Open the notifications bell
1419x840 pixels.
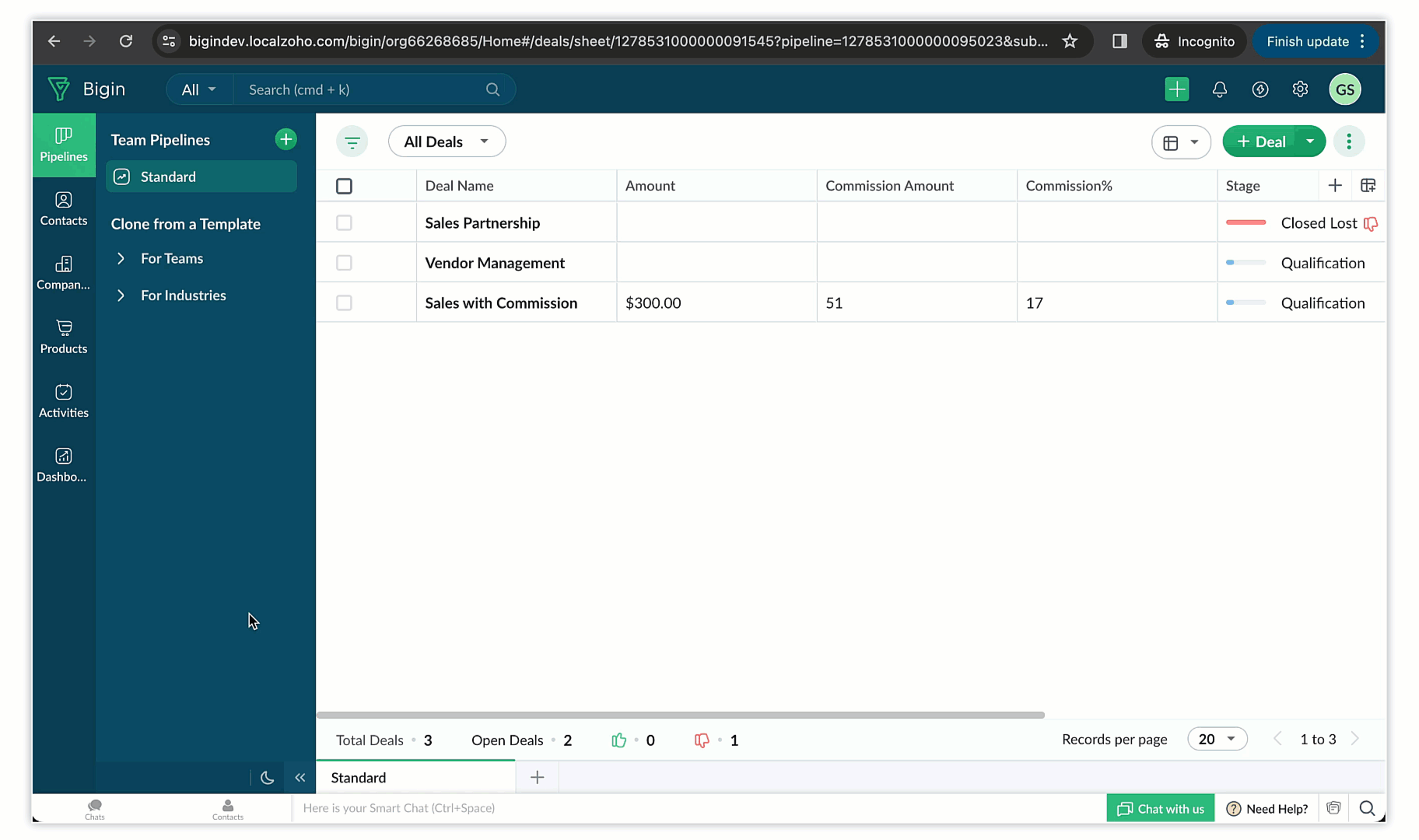1220,89
